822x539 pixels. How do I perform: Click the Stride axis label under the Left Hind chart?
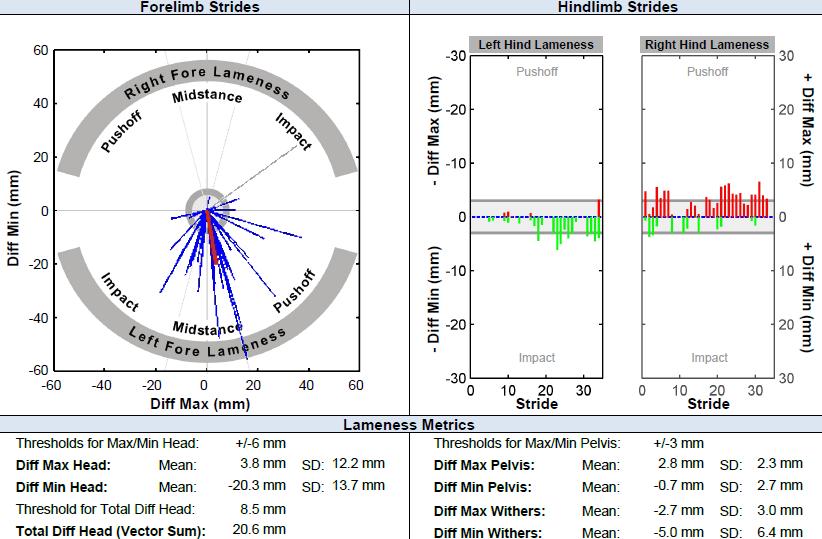click(537, 404)
